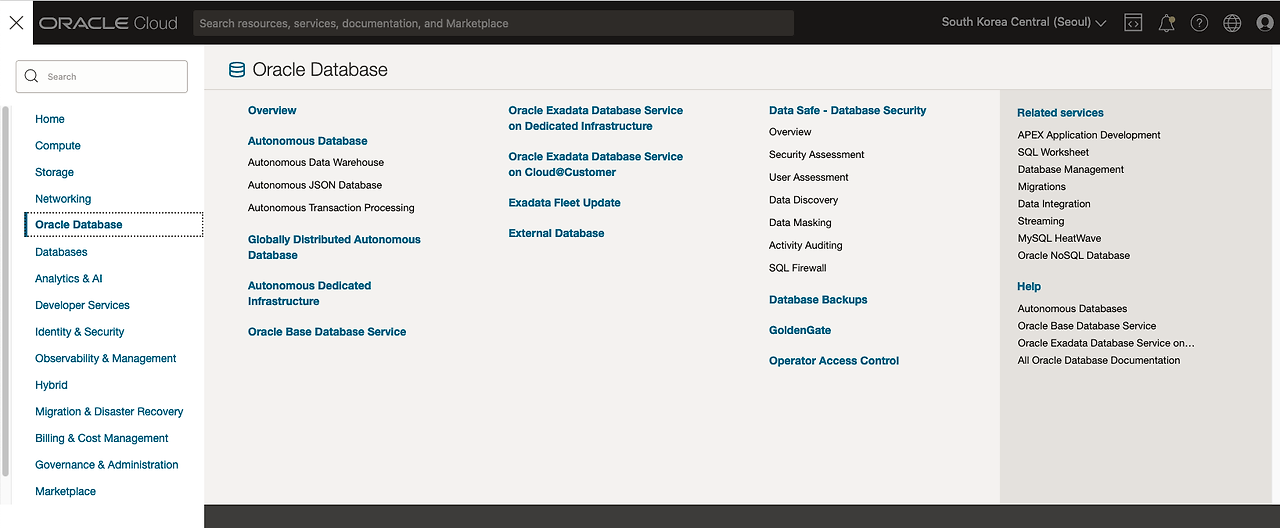Close the navigation menu with X icon

point(16,22)
